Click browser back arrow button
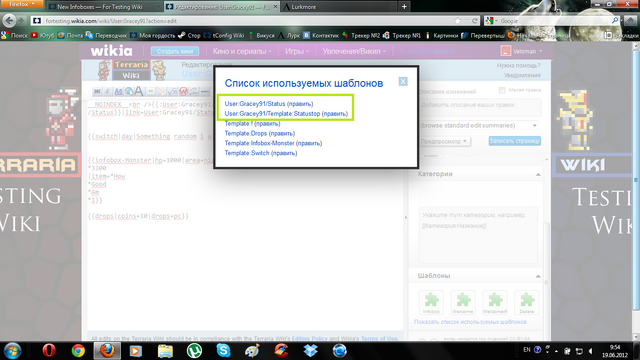640x360 pixels. coord(9,20)
